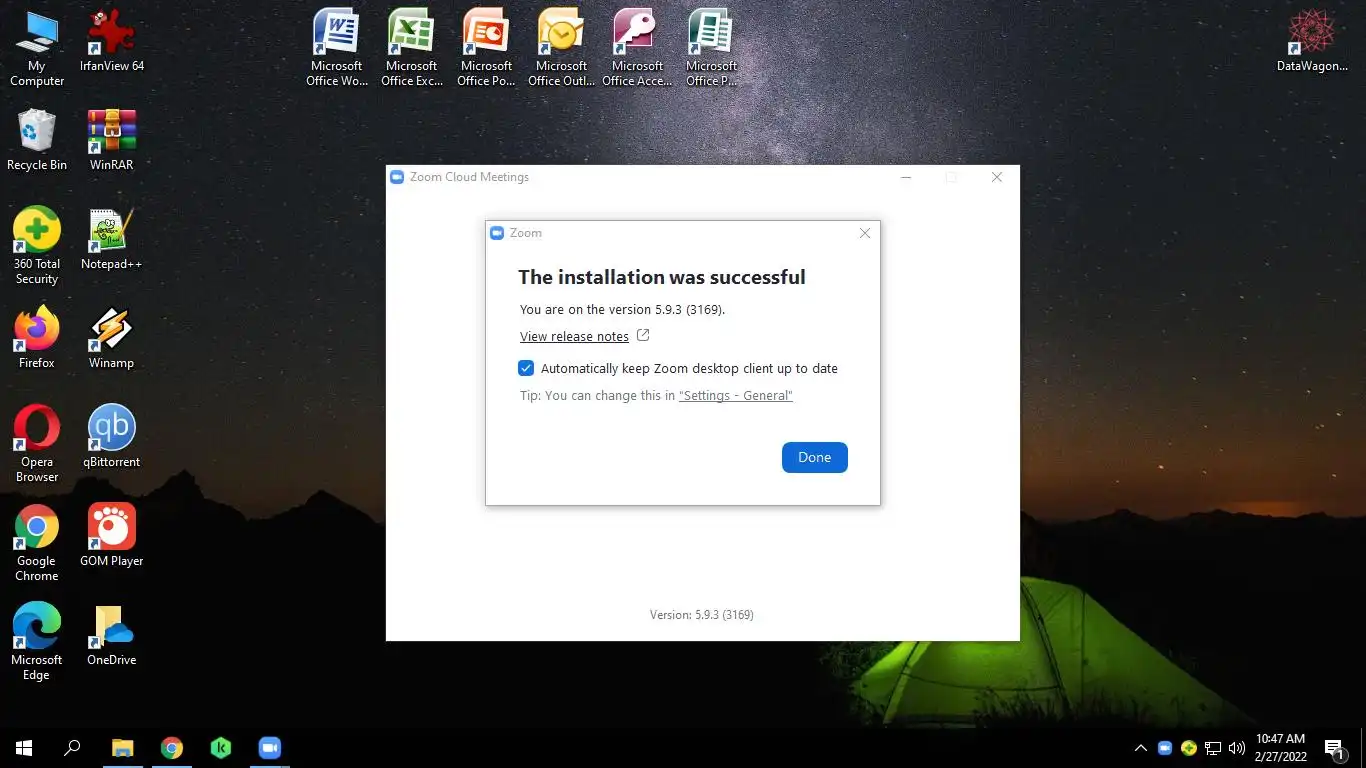The width and height of the screenshot is (1366, 768).
Task: Select the Recycle Bin icon
Action: click(x=37, y=140)
